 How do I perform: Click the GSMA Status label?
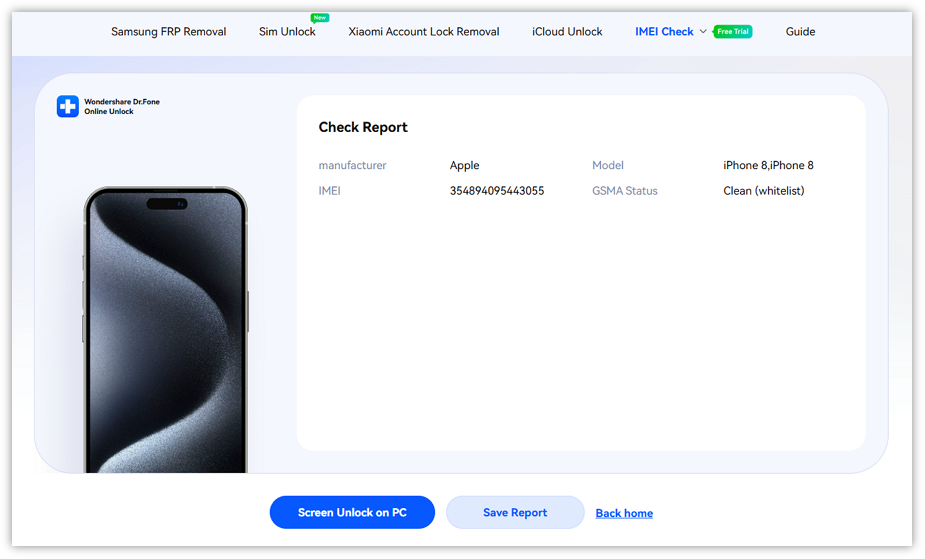coord(625,191)
